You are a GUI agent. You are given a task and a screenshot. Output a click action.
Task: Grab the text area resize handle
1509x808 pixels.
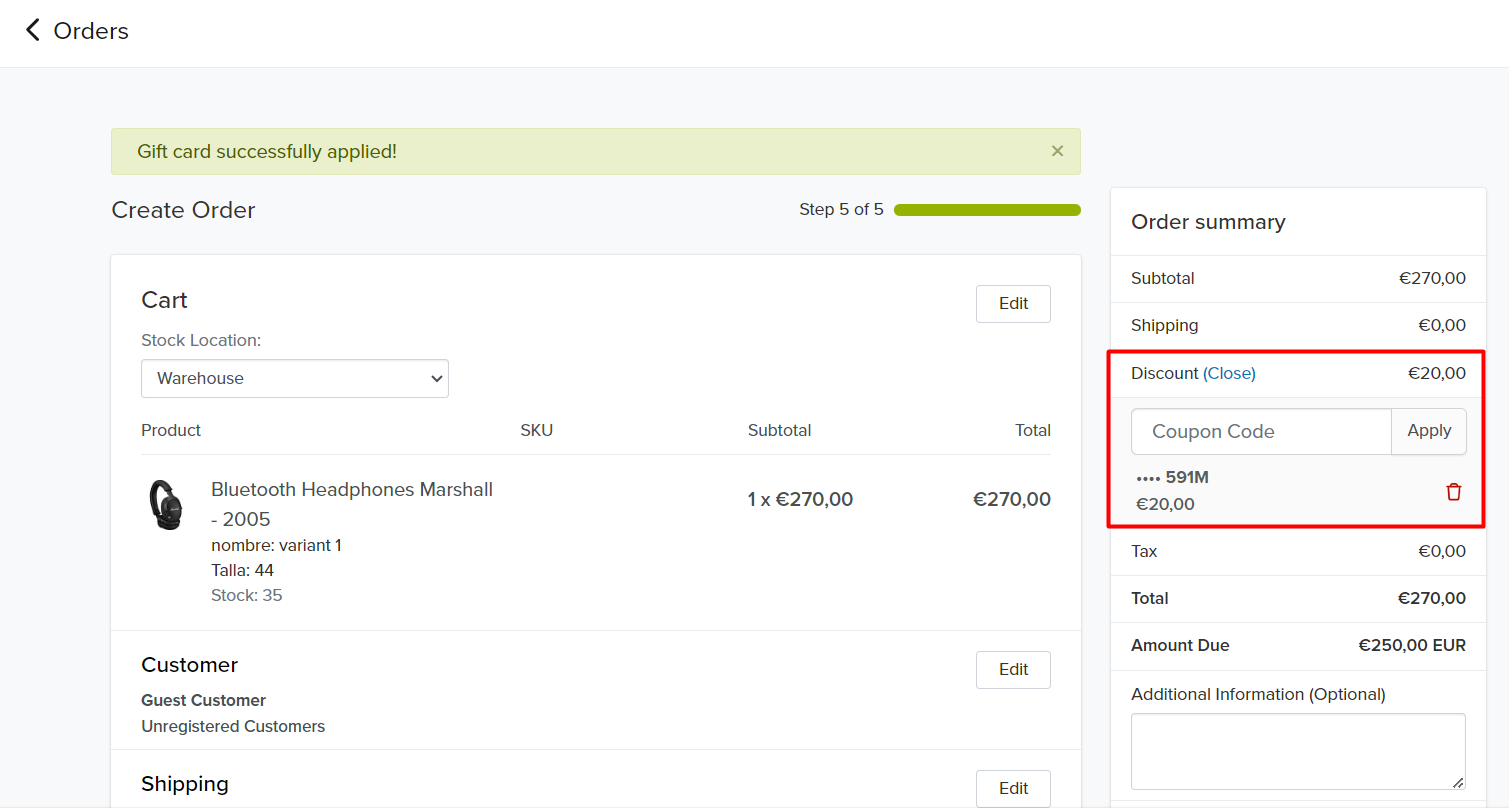point(1457,782)
